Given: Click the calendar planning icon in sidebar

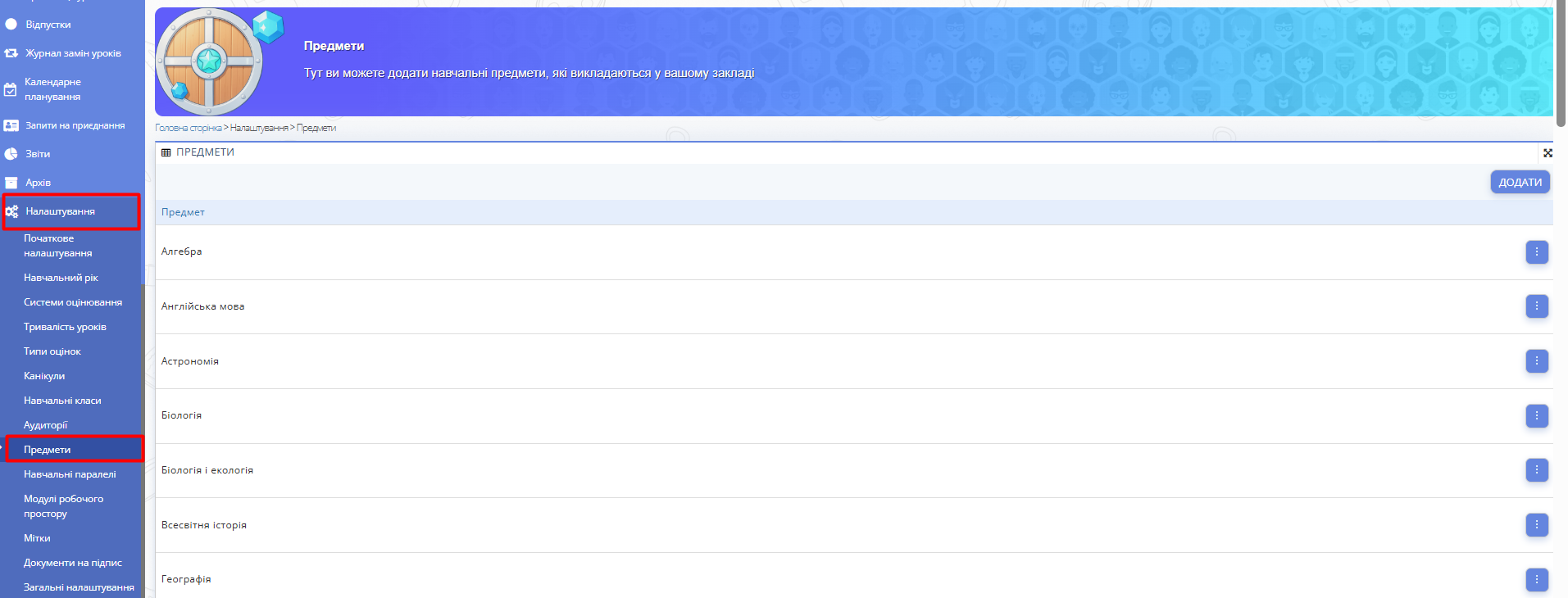Looking at the screenshot, I should 10,89.
